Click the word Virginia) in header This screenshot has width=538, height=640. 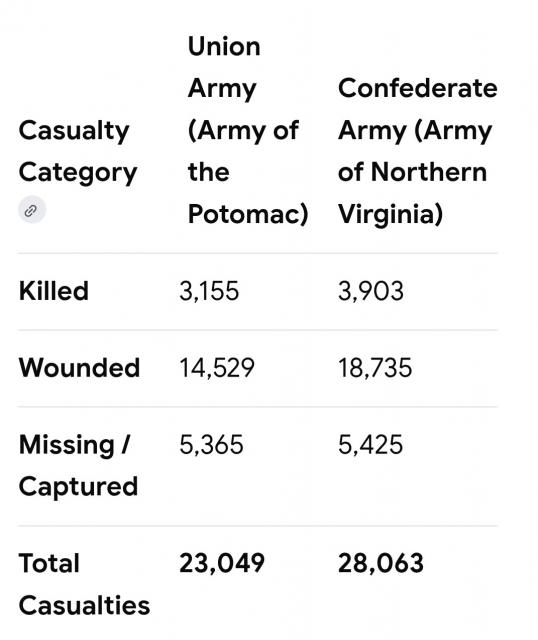390,214
